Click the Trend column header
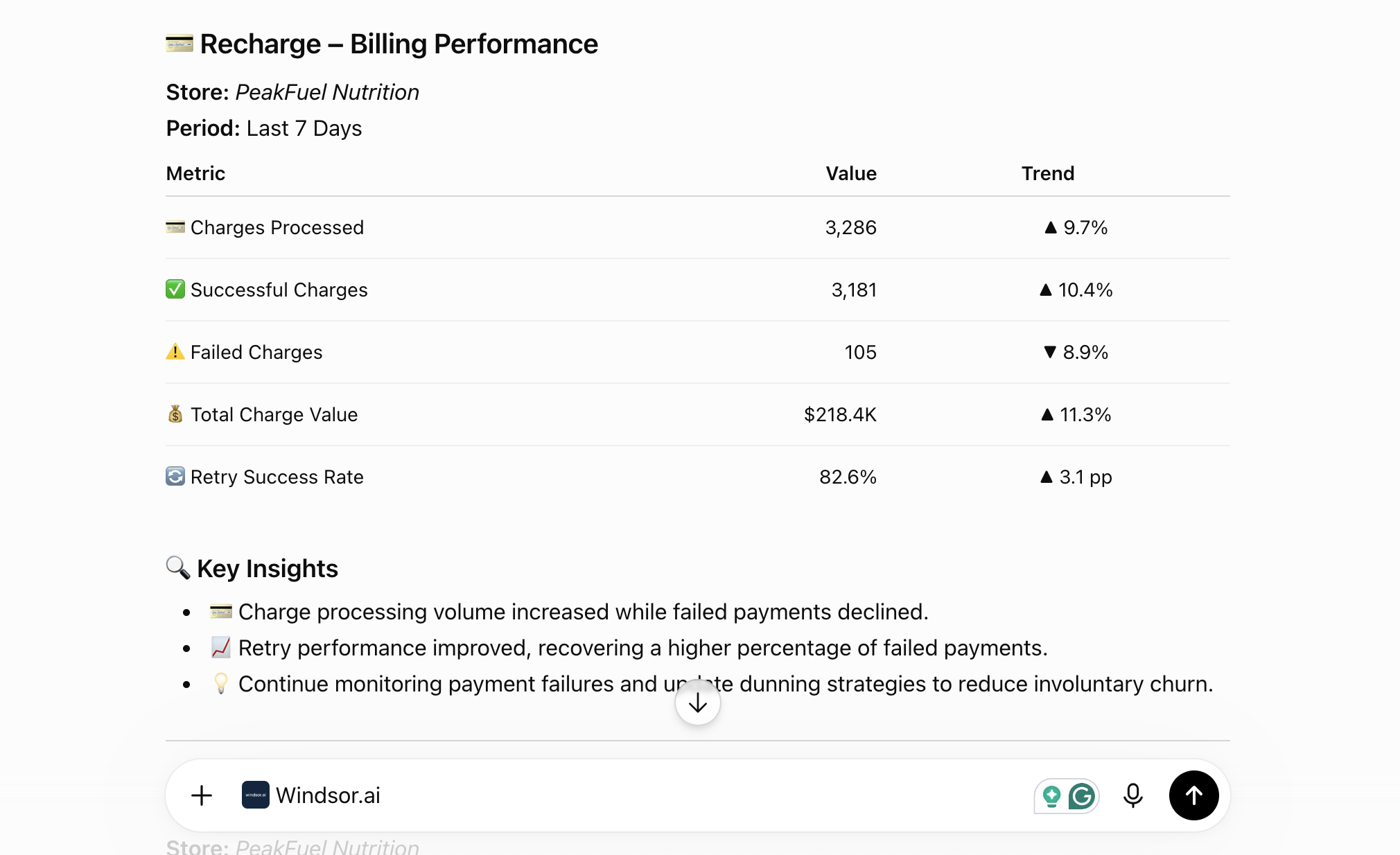Image resolution: width=1400 pixels, height=855 pixels. 1048,173
